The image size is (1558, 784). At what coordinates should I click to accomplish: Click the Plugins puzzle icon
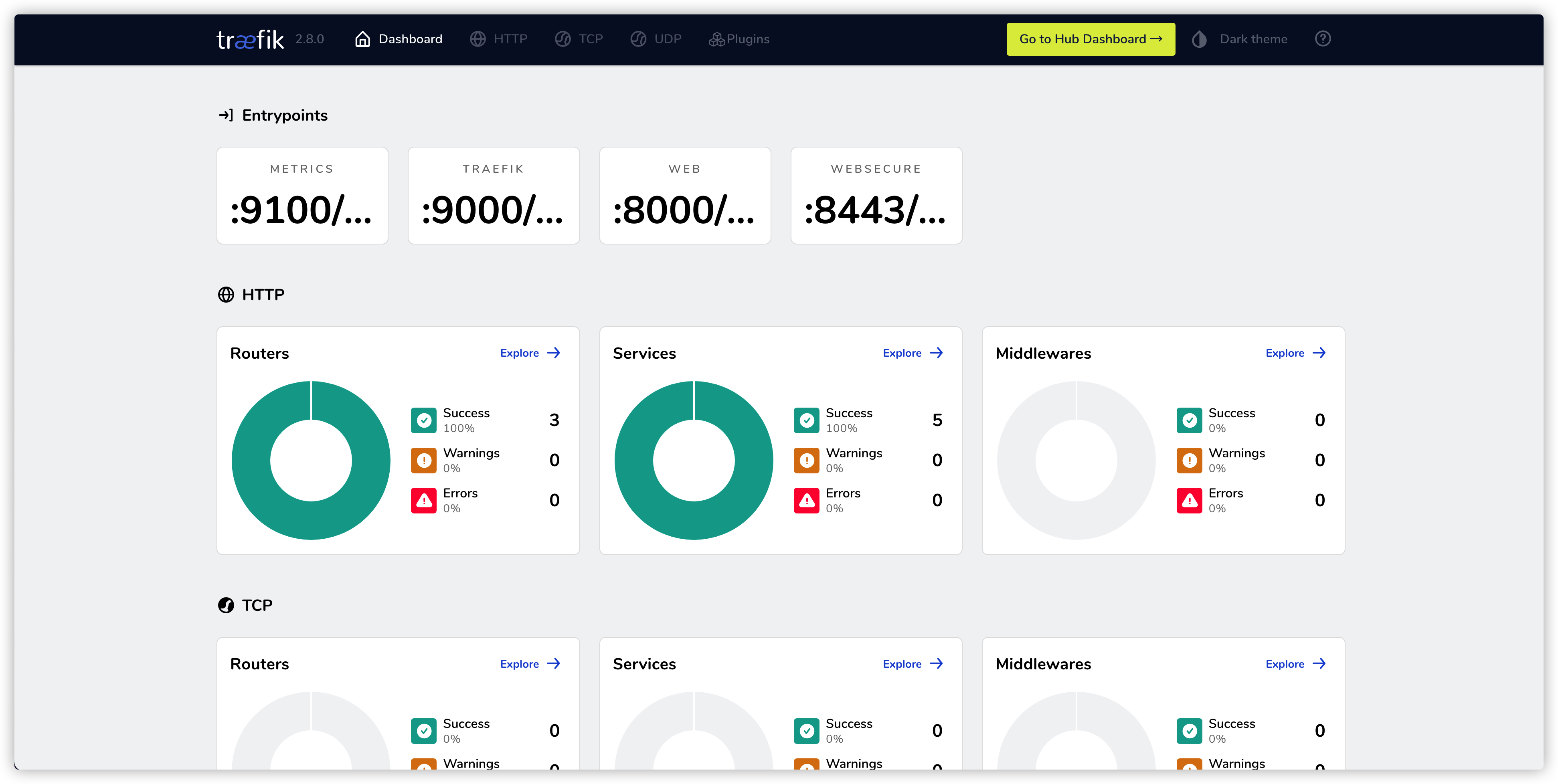[x=717, y=39]
